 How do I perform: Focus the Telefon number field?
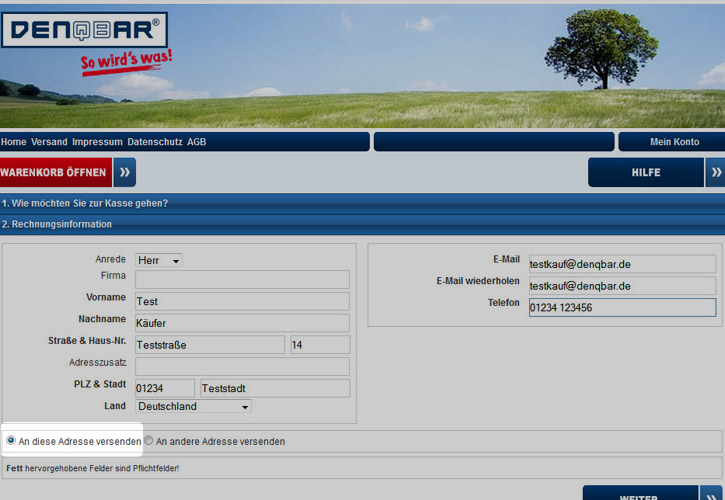coord(622,308)
